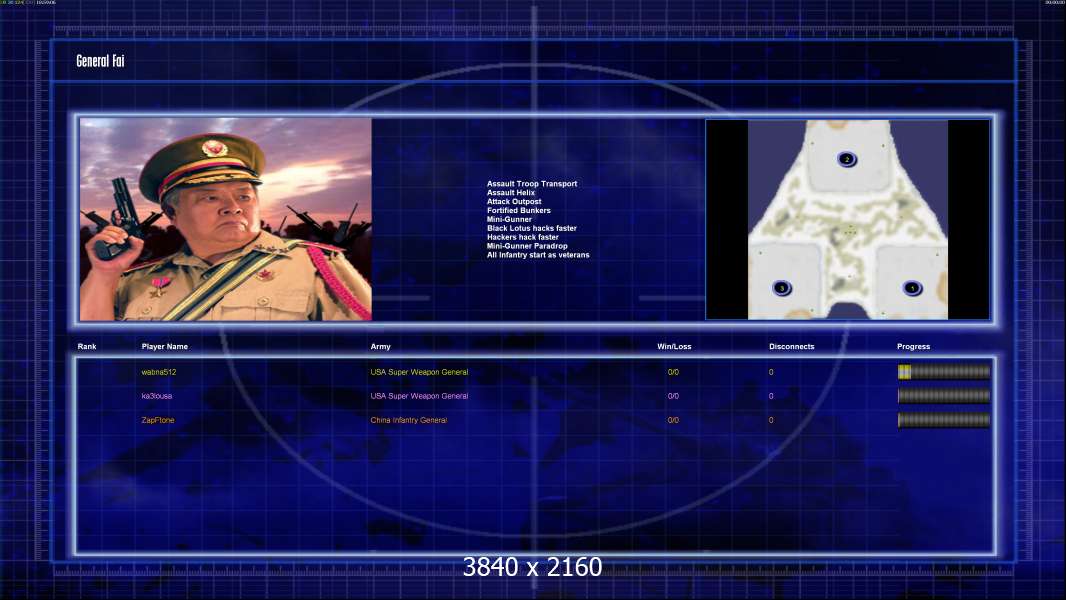This screenshot has width=1066, height=600.
Task: Select the Assault Troop Transport line
Action: click(532, 183)
